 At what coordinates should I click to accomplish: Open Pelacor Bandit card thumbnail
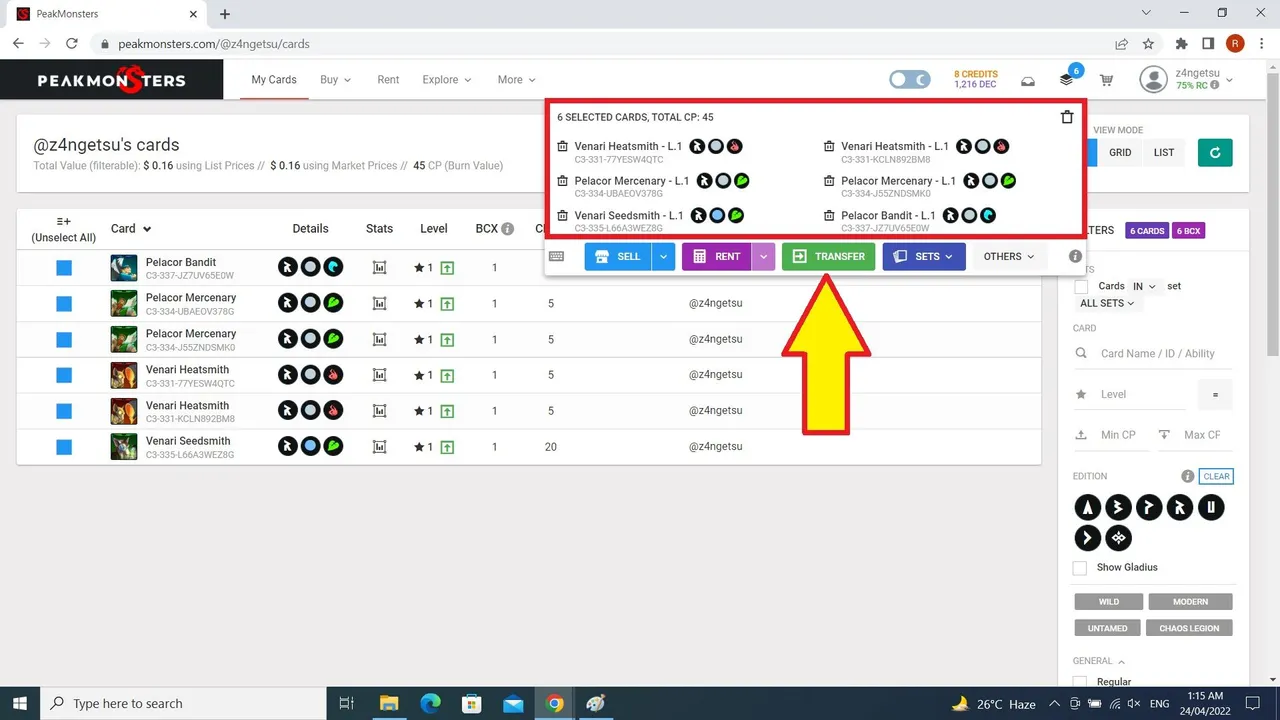pyautogui.click(x=124, y=268)
